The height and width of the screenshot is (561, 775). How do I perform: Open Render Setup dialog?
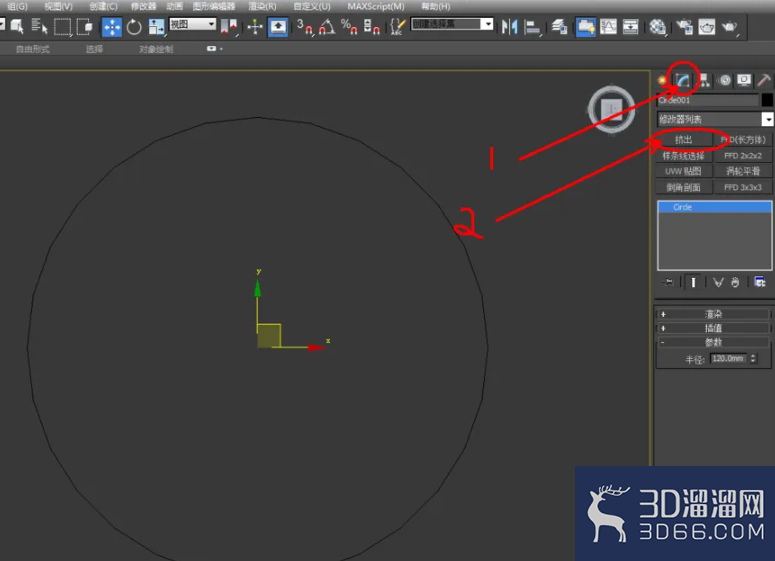click(685, 27)
